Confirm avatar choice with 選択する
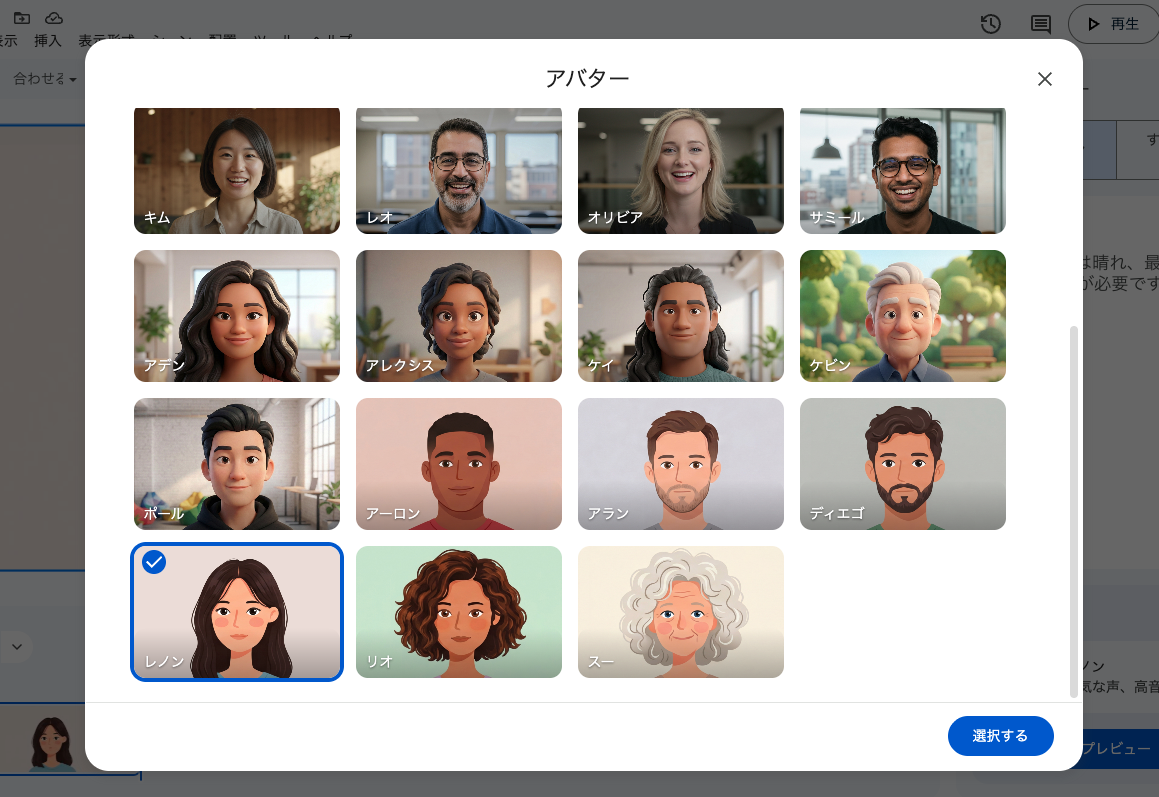 click(1000, 735)
